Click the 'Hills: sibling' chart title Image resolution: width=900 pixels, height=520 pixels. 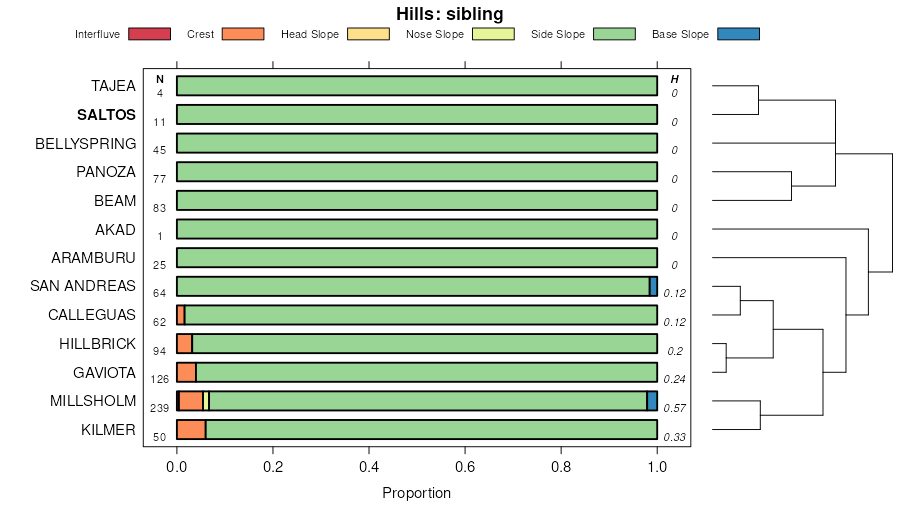pos(449,13)
